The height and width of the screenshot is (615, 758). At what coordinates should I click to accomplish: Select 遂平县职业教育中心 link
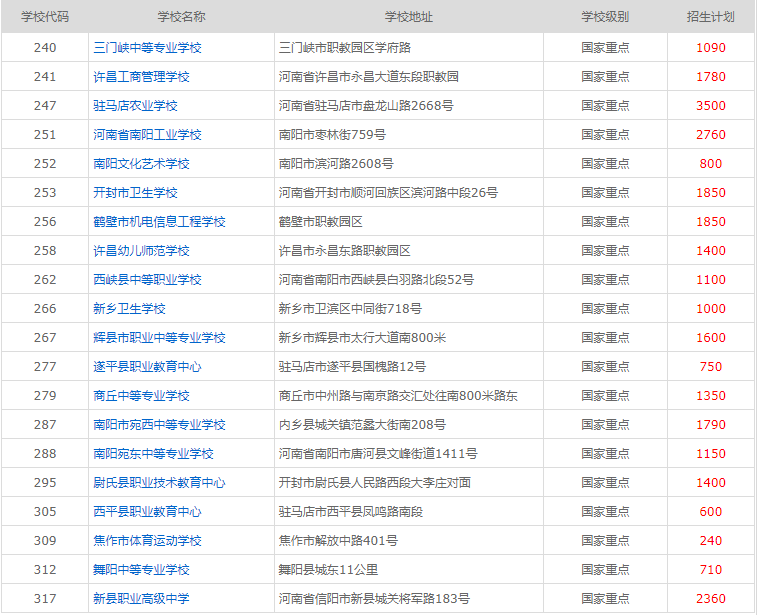pos(147,366)
